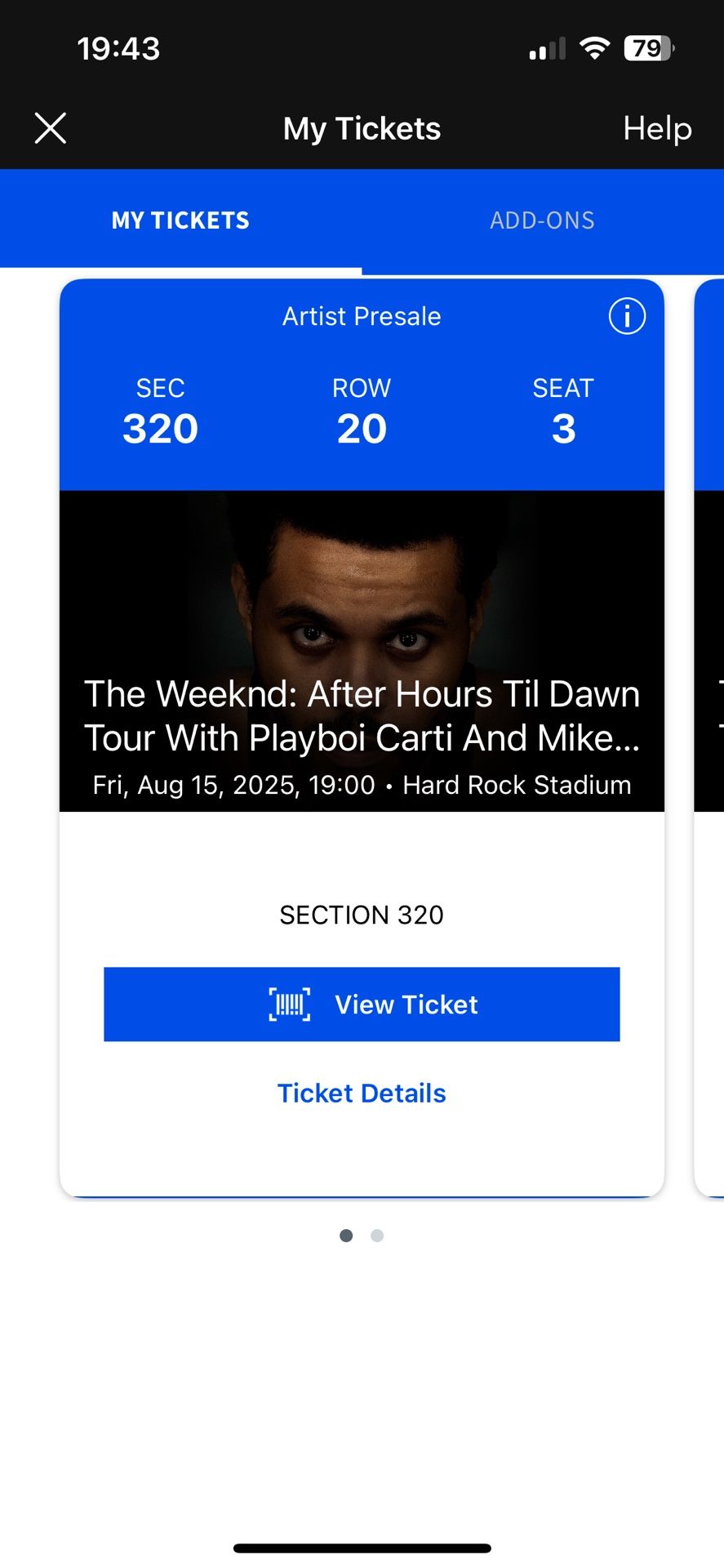
Task: Tap the partially visible next ticket card
Action: tap(712, 735)
